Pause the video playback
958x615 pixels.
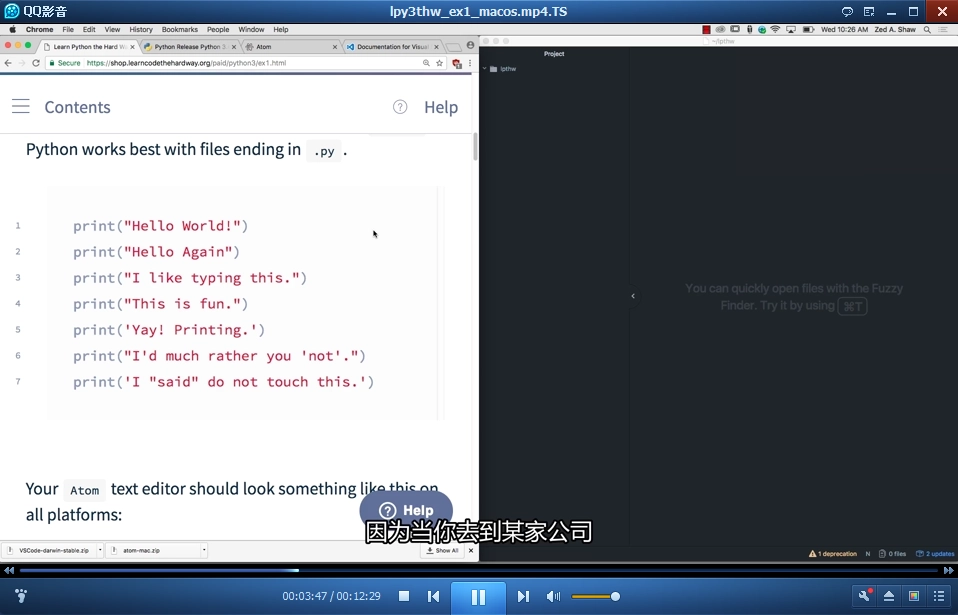(478, 596)
